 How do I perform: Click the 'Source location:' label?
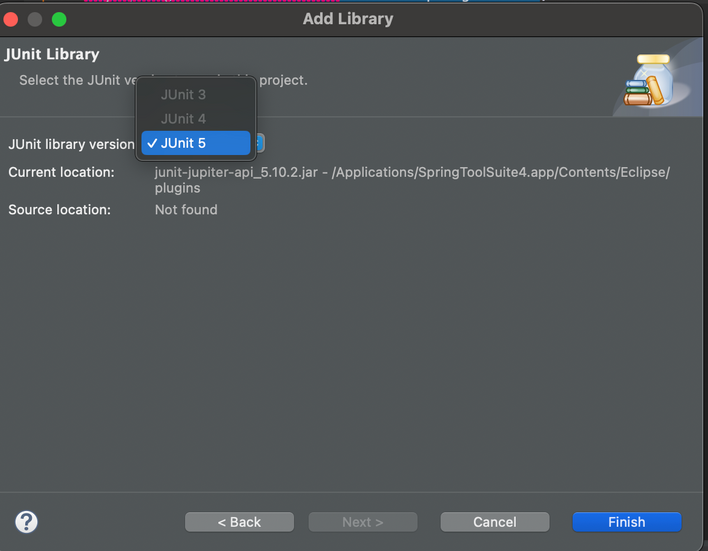pos(60,210)
